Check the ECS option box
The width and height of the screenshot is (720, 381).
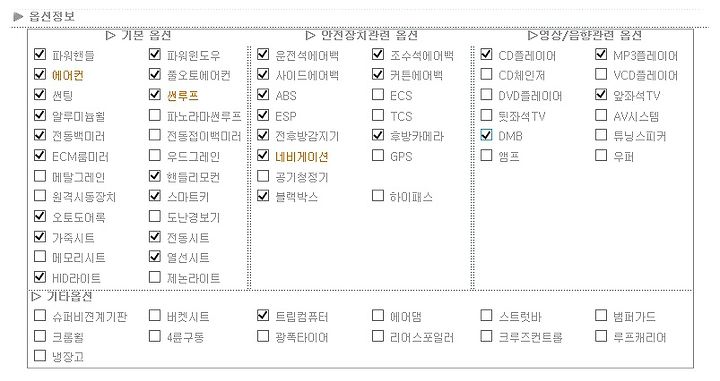click(x=377, y=95)
